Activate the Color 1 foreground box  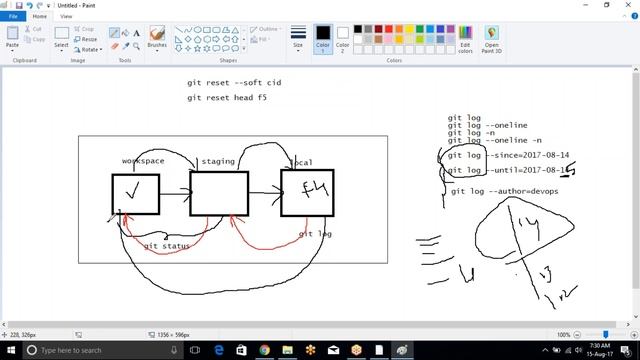(x=323, y=39)
